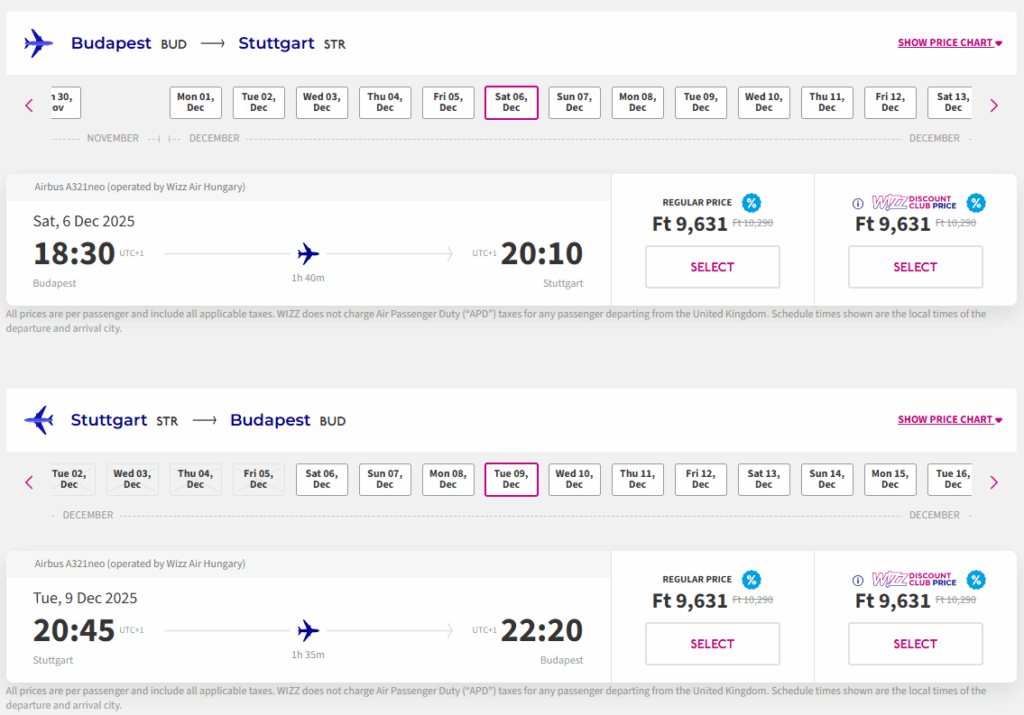Select outbound flight at regular price

(x=712, y=267)
